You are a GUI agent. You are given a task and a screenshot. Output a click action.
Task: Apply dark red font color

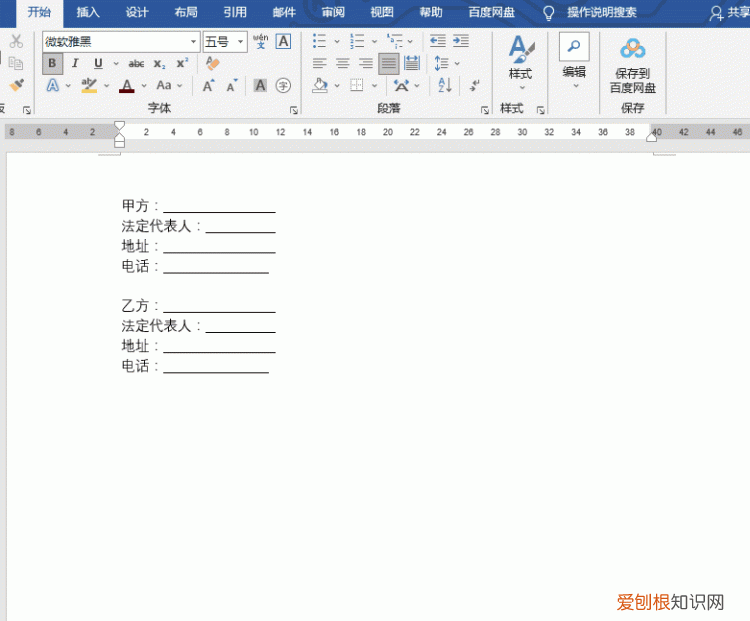(127, 86)
